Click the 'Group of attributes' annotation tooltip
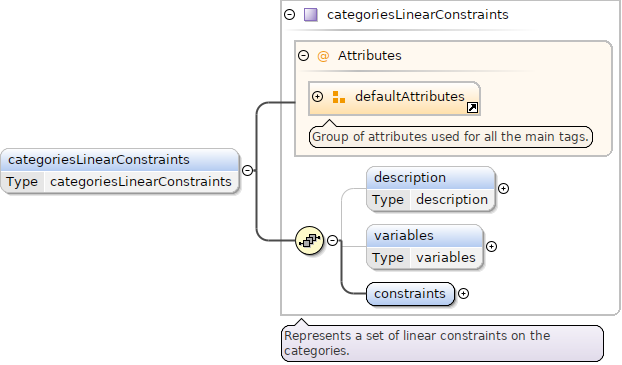Viewport: 622px width, 365px height. pos(451,137)
